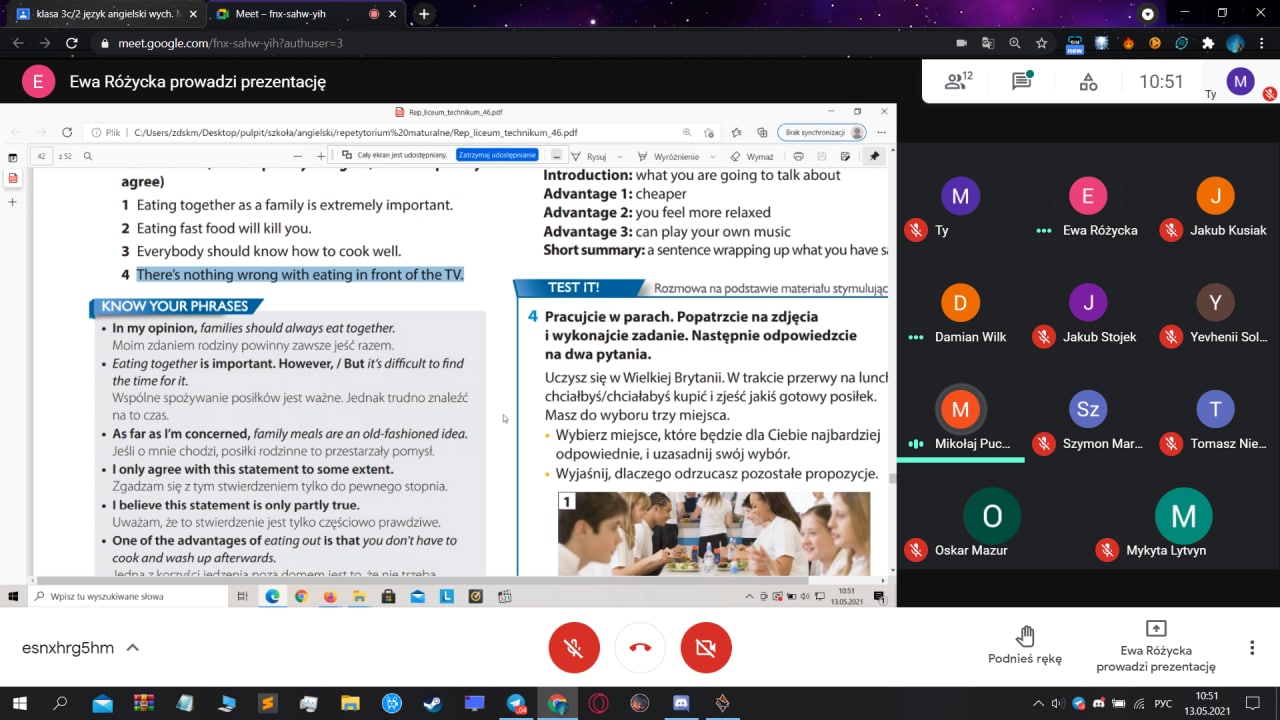Expand the Wyróżnienie dropdown arrow
Viewport: 1280px width, 720px height.
tap(713, 157)
